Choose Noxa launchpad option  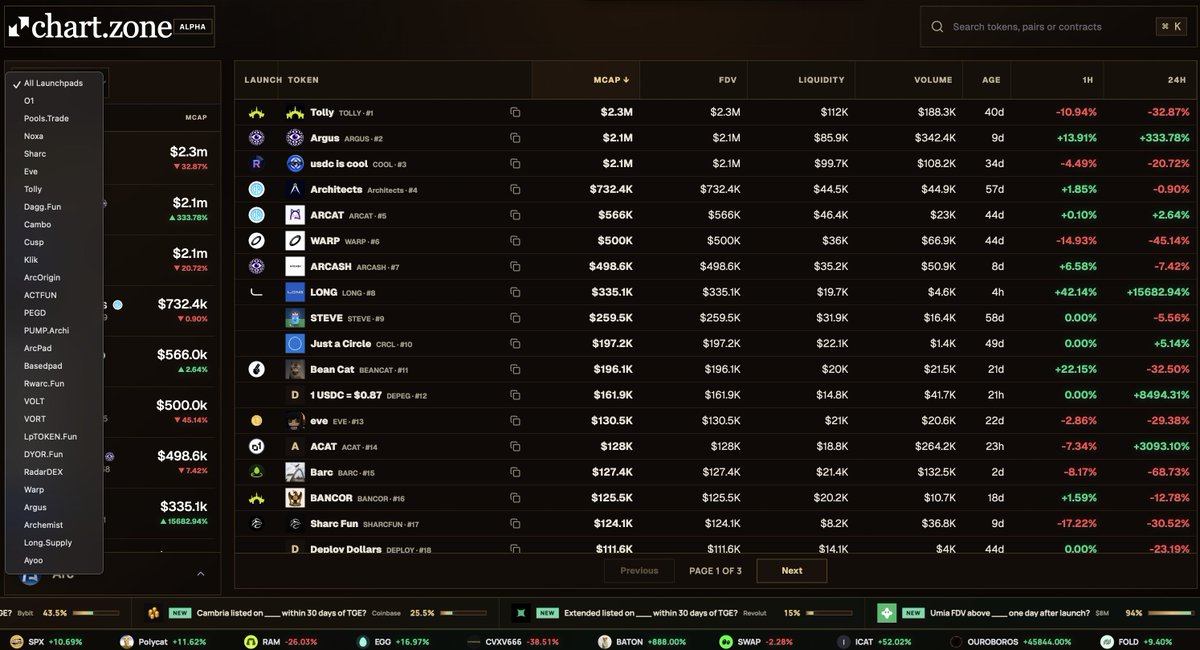tap(53, 136)
